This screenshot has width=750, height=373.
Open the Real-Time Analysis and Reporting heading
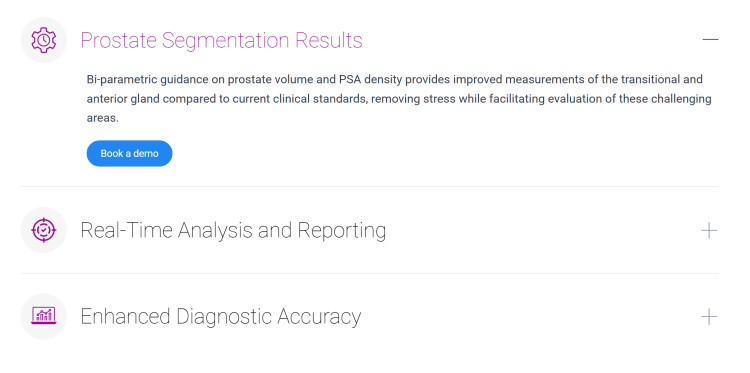(x=233, y=230)
